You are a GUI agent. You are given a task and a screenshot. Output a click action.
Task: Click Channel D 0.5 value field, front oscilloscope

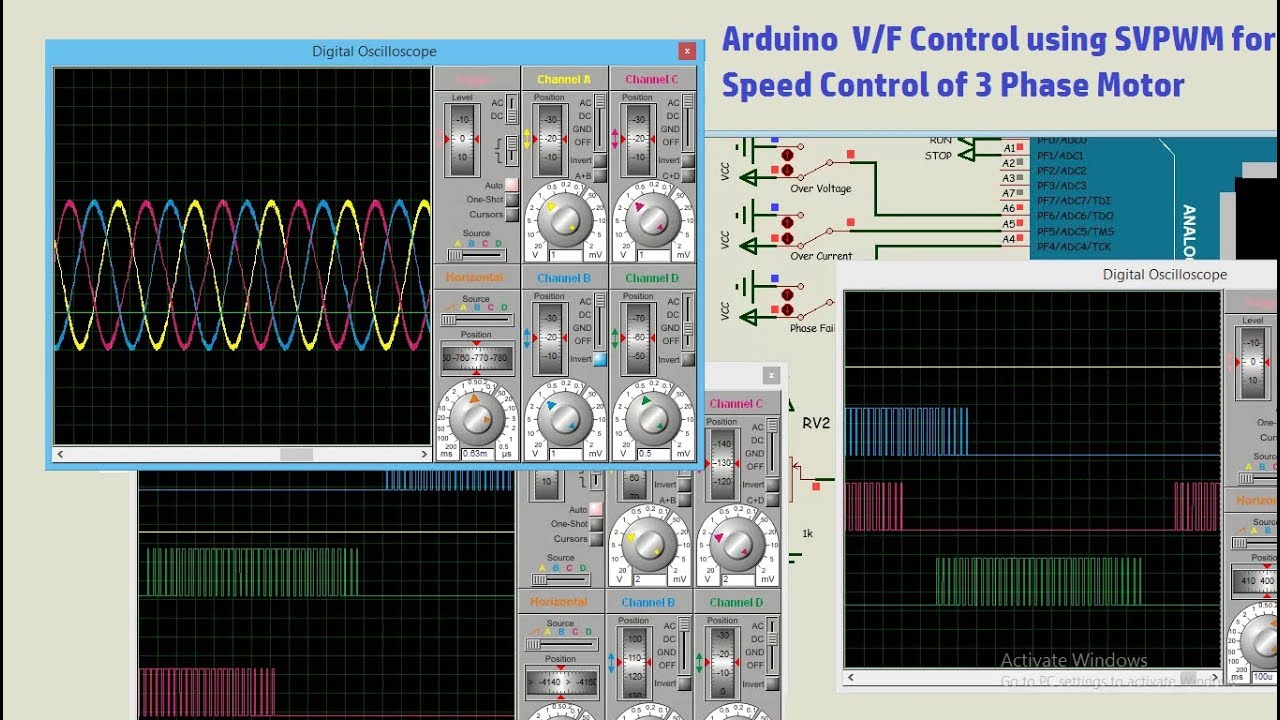653,453
